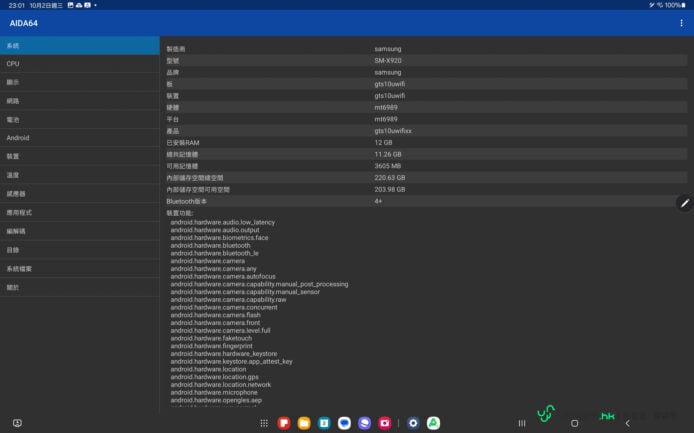Select the internal storage total 220.63 GB
The height and width of the screenshot is (433, 694).
click(x=389, y=178)
